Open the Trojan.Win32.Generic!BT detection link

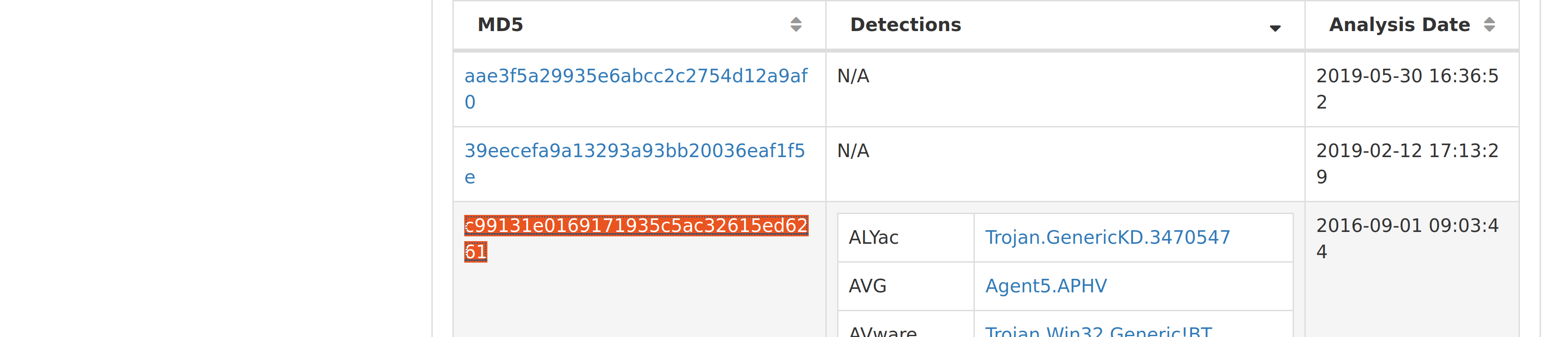coord(1098,331)
